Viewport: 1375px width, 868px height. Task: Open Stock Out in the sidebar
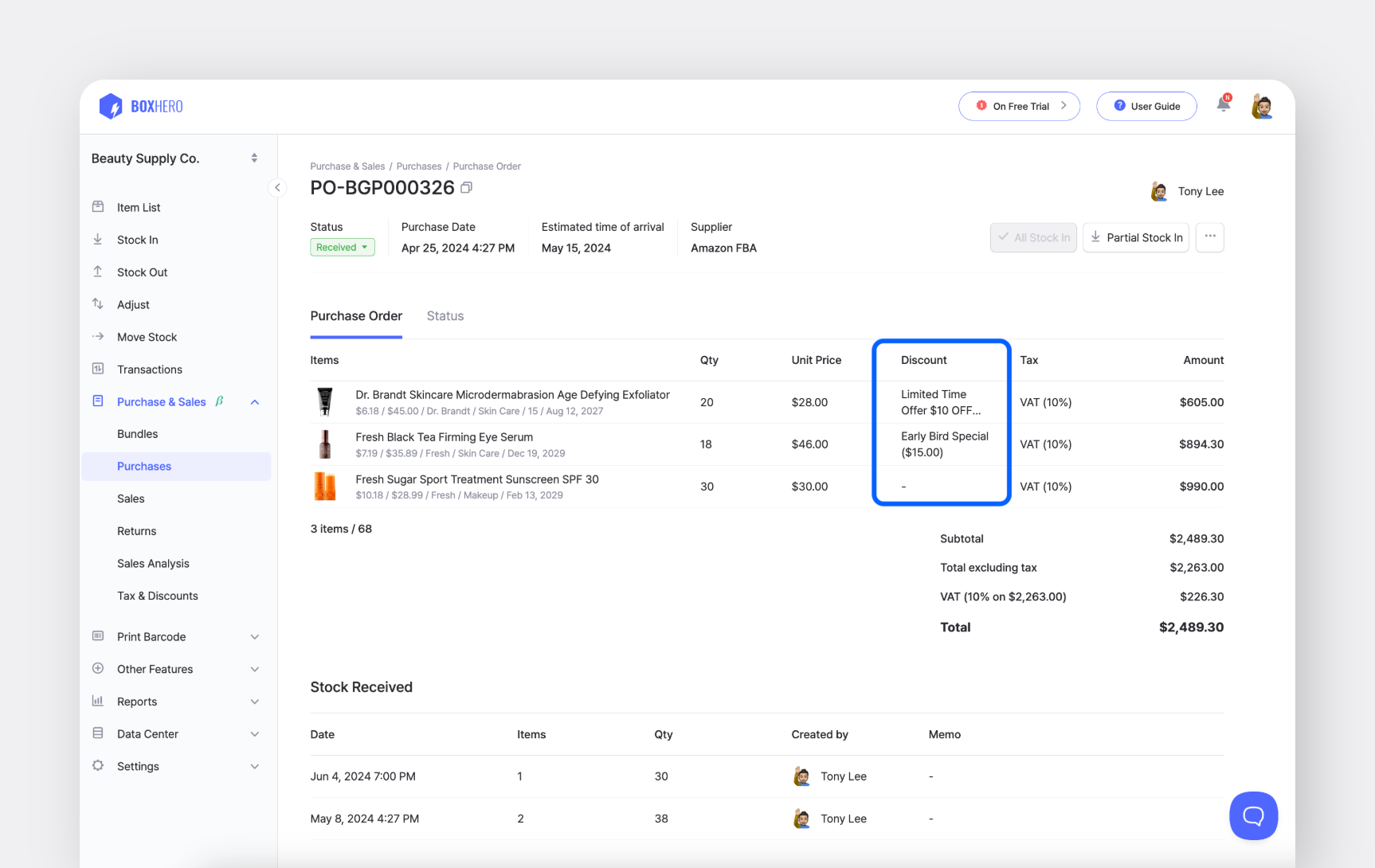point(142,272)
